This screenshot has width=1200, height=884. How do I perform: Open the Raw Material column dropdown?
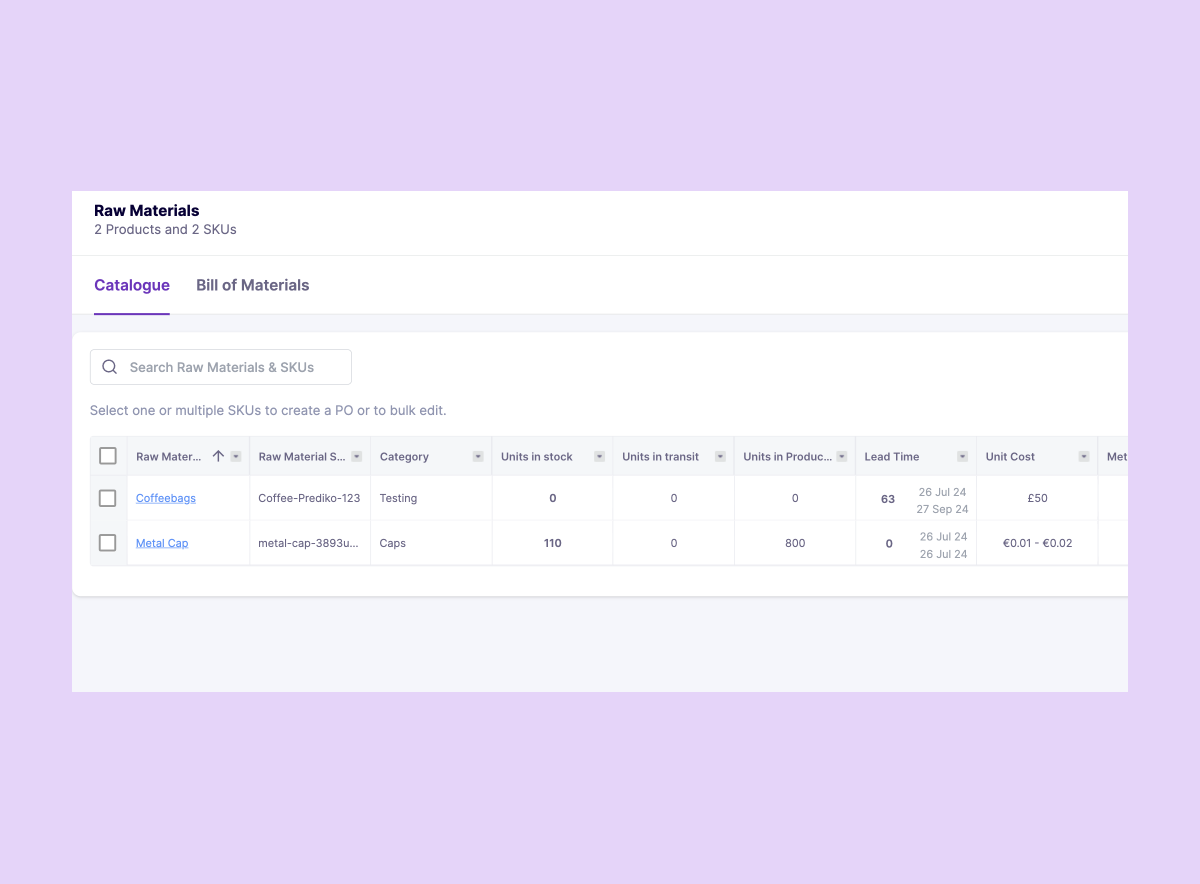pos(234,456)
